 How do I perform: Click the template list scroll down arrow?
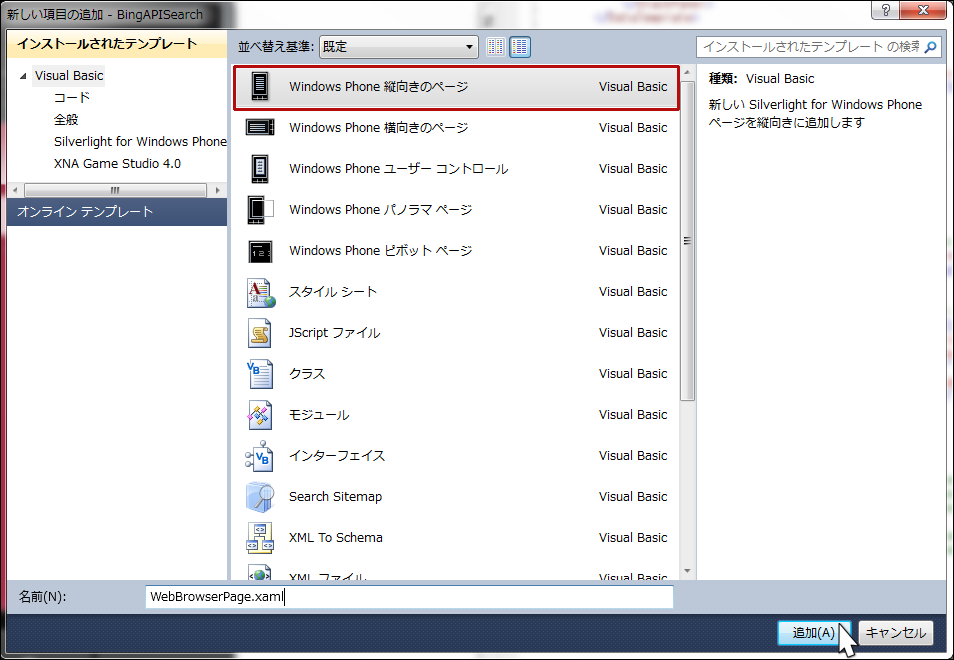click(688, 571)
